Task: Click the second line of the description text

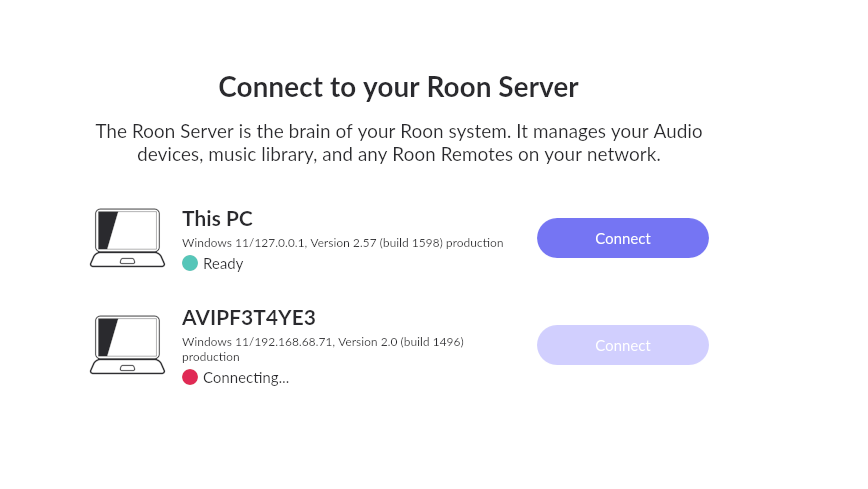Action: coord(399,155)
